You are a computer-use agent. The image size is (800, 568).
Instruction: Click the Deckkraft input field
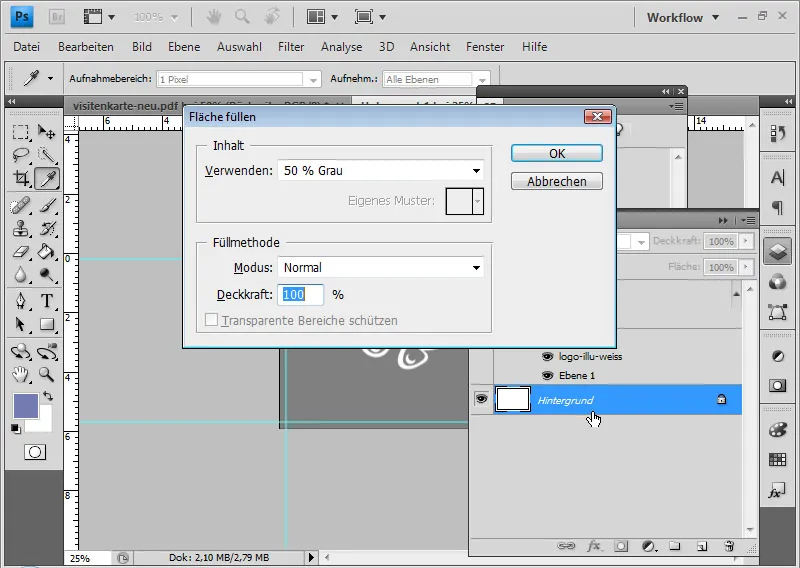tap(301, 294)
